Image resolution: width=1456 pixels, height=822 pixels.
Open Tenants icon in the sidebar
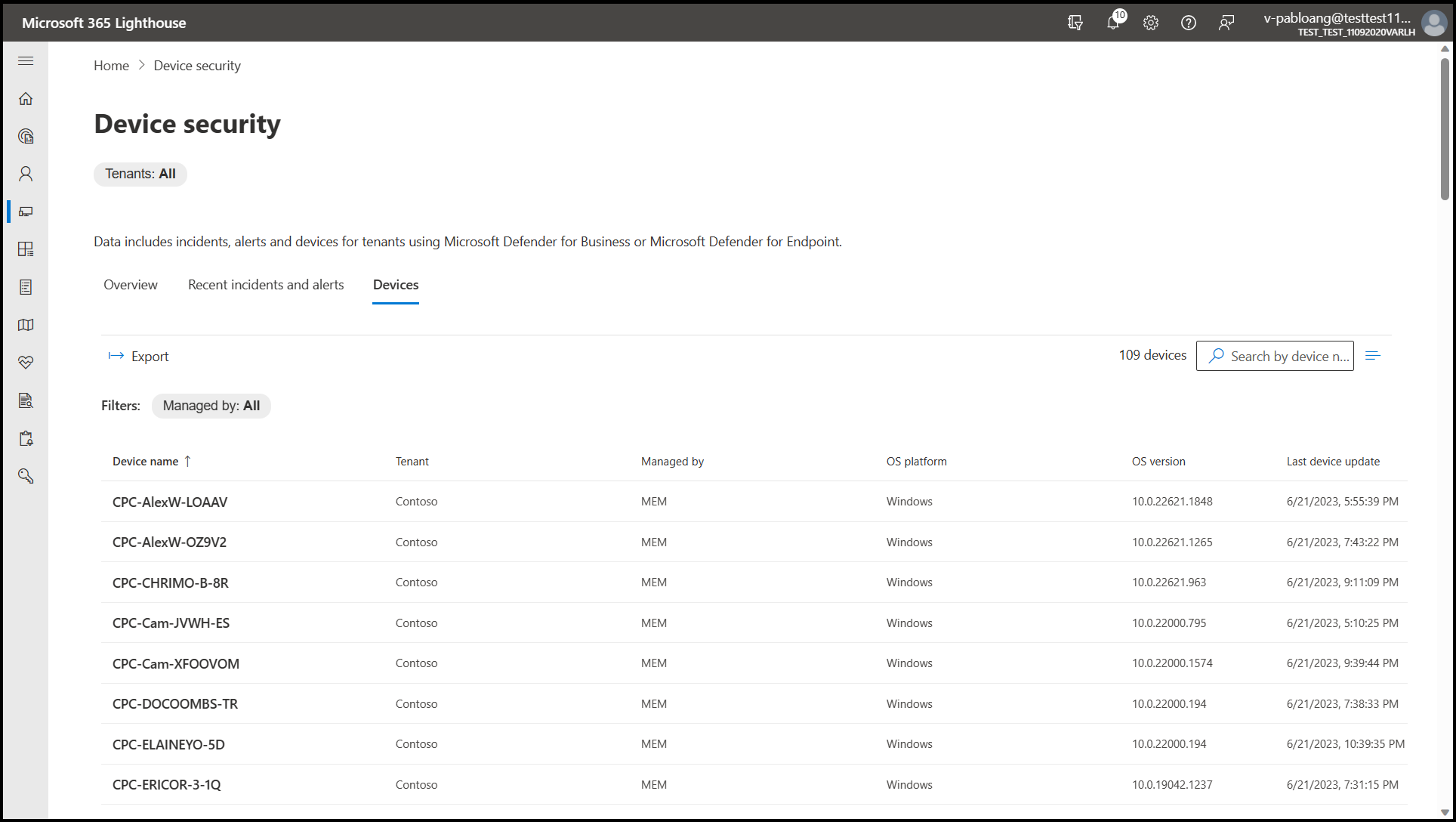pyautogui.click(x=26, y=136)
